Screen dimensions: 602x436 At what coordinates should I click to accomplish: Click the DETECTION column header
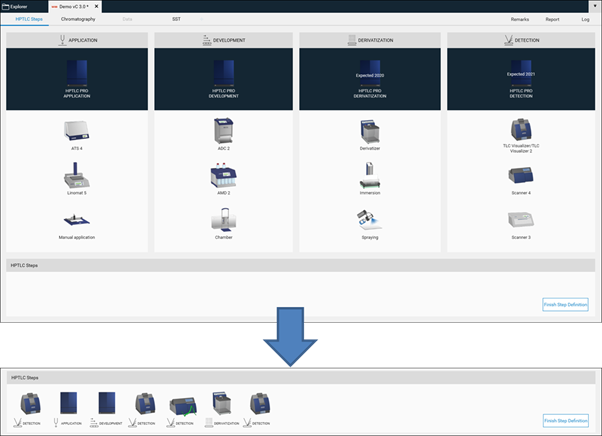[x=521, y=40]
